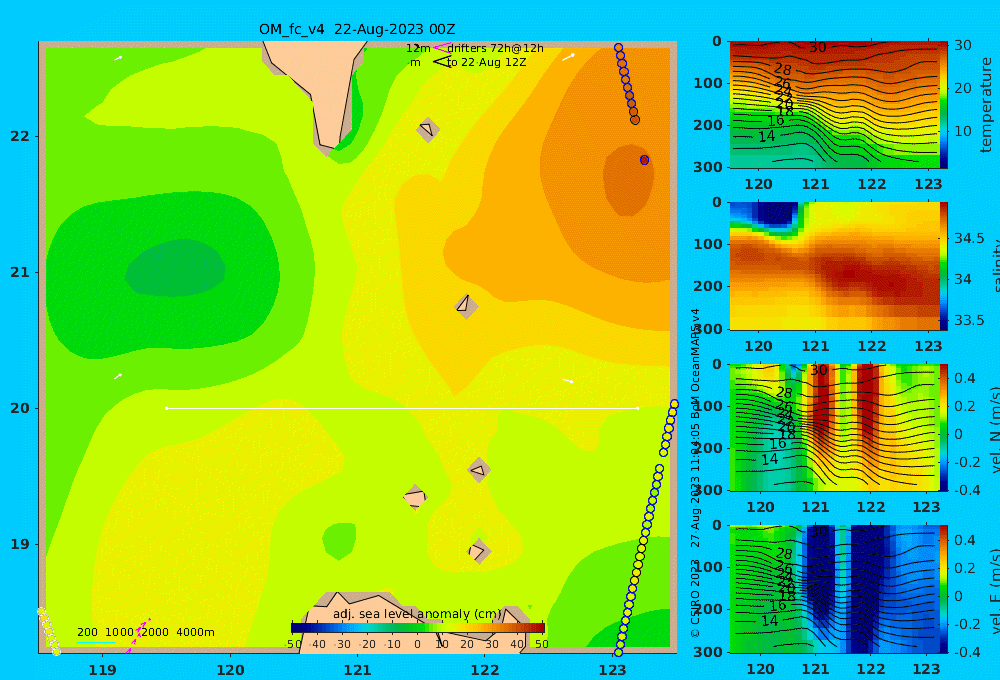
Task: Click the '33.5' tick on the salinity colorbar
Action: [969, 320]
